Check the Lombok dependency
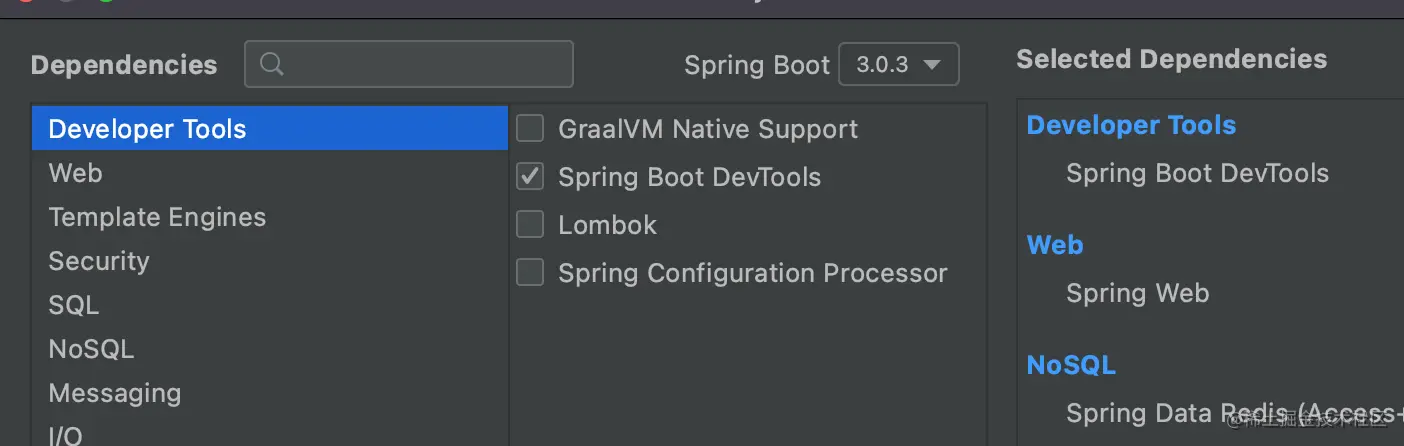 530,225
